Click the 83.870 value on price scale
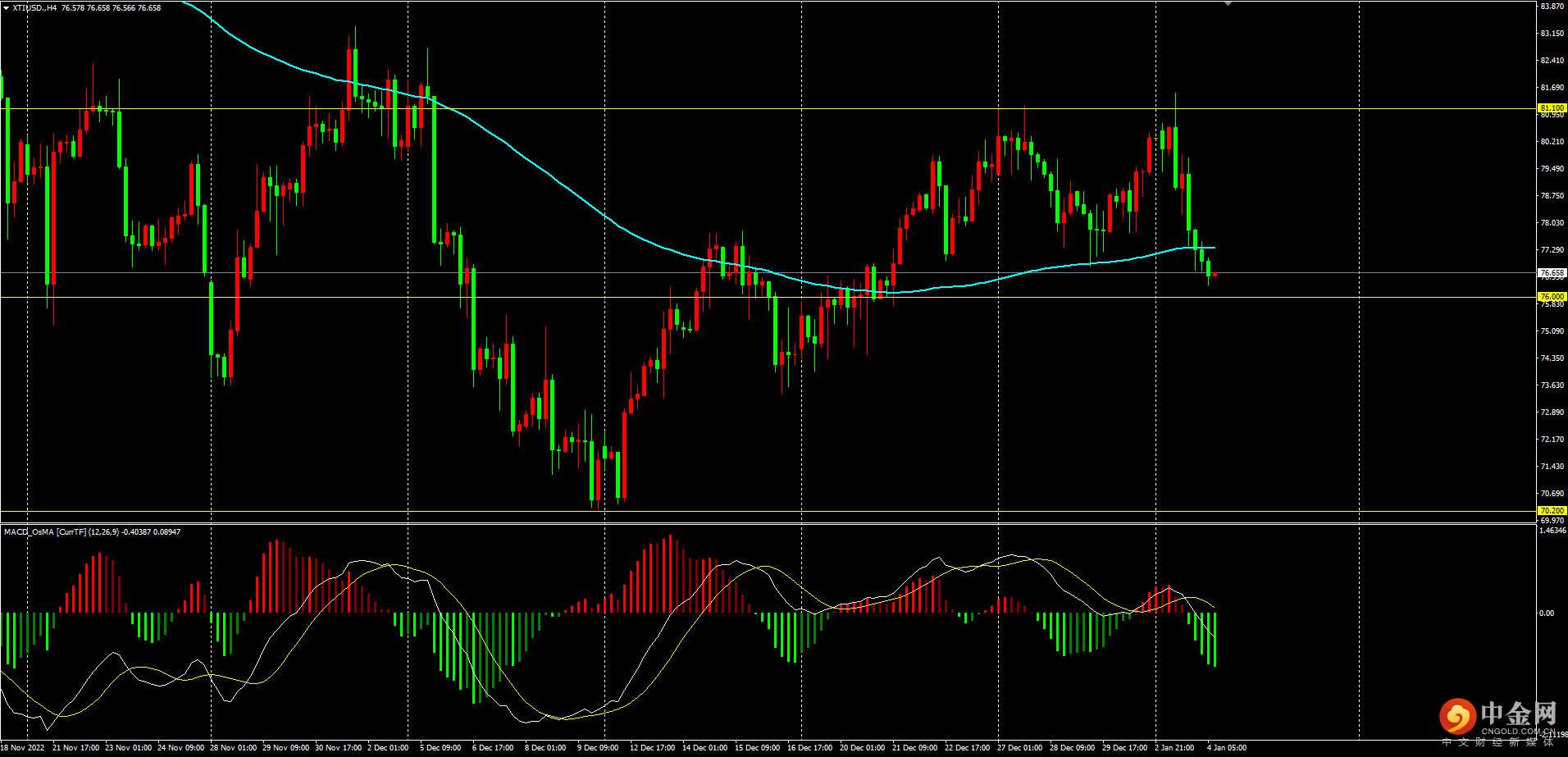The image size is (1568, 757). tap(1552, 7)
